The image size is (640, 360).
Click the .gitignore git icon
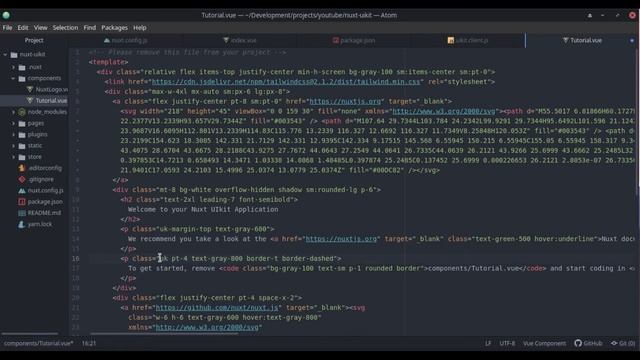pos(22,179)
